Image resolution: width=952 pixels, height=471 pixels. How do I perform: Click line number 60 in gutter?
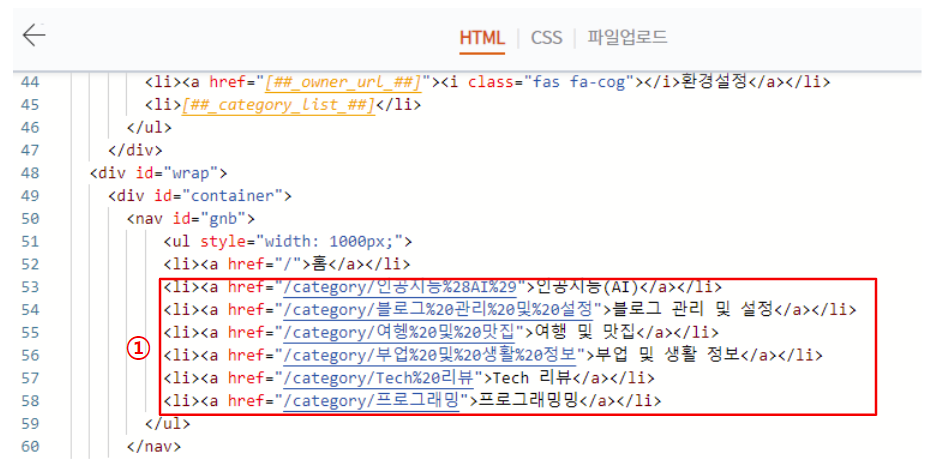click(x=30, y=447)
